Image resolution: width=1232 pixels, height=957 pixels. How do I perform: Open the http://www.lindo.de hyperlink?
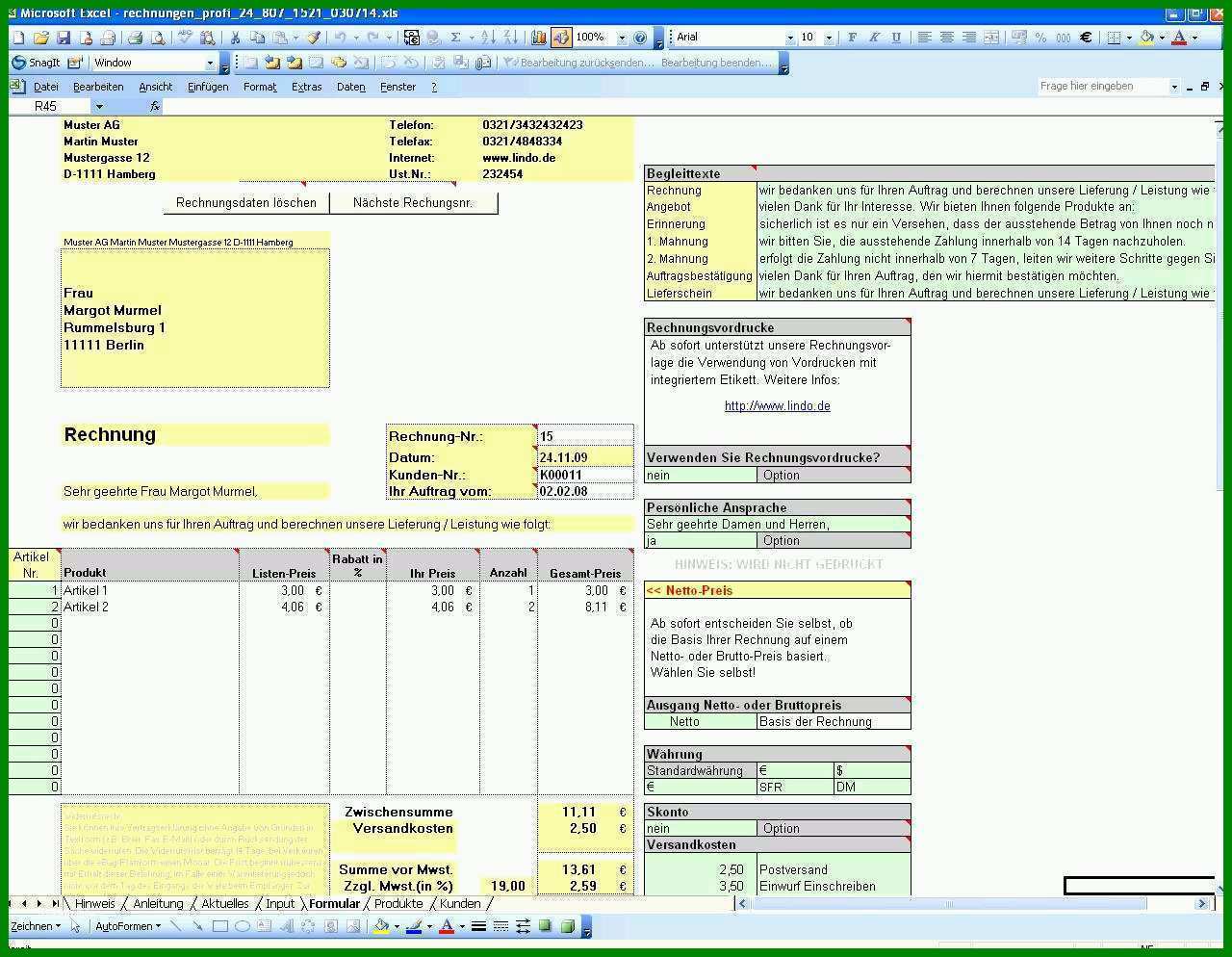pyautogui.click(x=778, y=406)
